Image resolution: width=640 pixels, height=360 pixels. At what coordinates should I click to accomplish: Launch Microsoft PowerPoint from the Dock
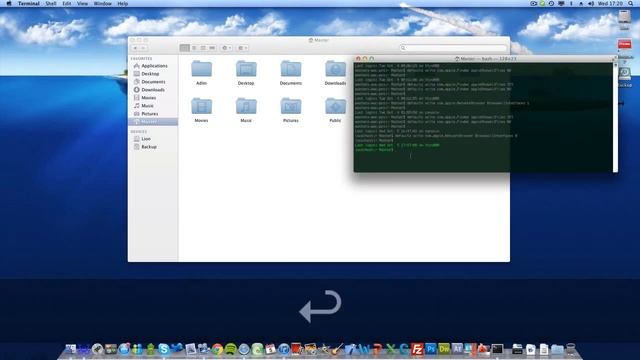tap(378, 349)
